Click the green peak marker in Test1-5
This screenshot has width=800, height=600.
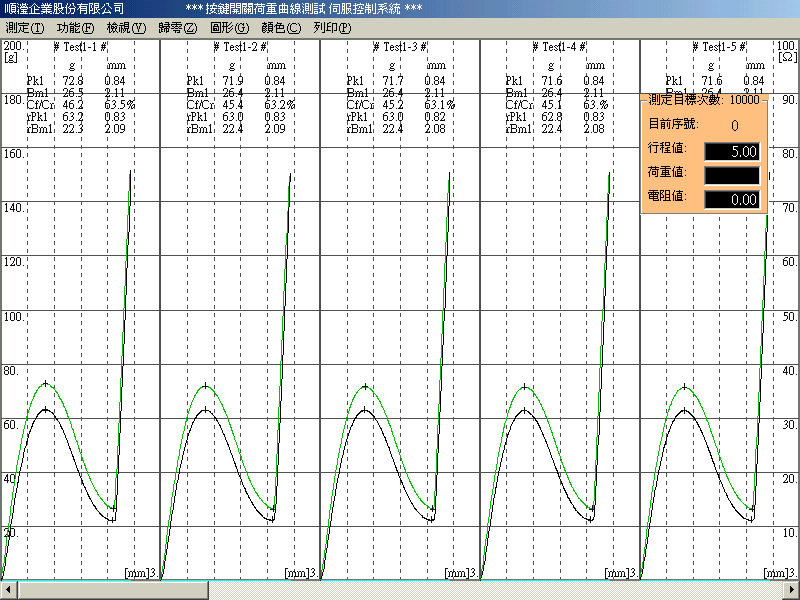685,387
